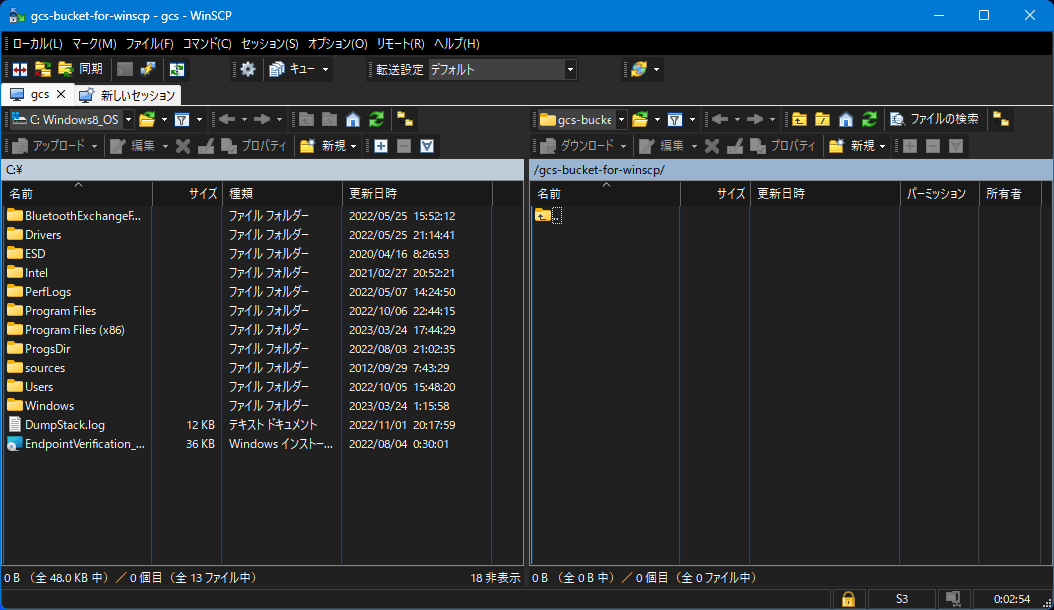Select the Users folder
This screenshot has height=610, width=1054.
[x=39, y=387]
